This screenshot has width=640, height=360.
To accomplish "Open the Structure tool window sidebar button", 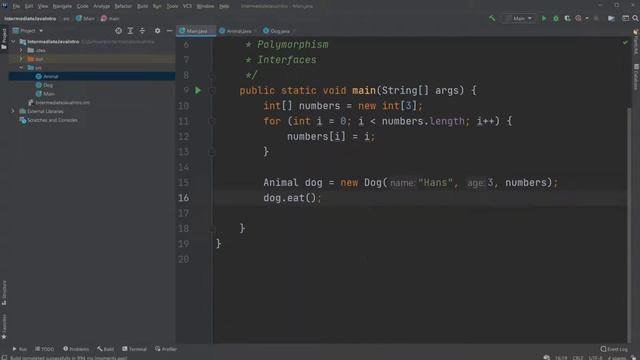I will 4,293.
